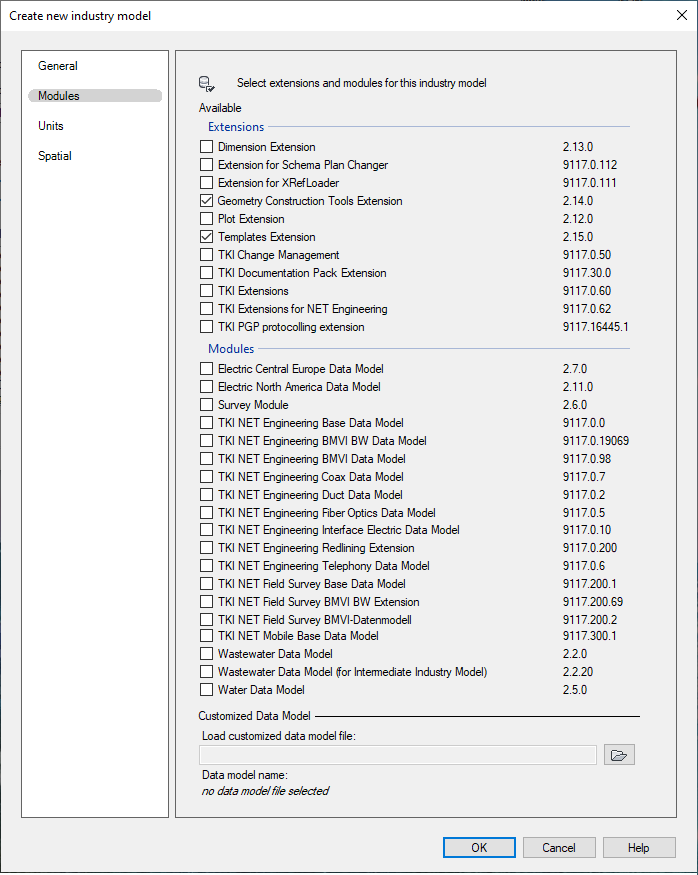The height and width of the screenshot is (875, 698).
Task: Click the Extensions section heading
Action: pyautogui.click(x=236, y=127)
